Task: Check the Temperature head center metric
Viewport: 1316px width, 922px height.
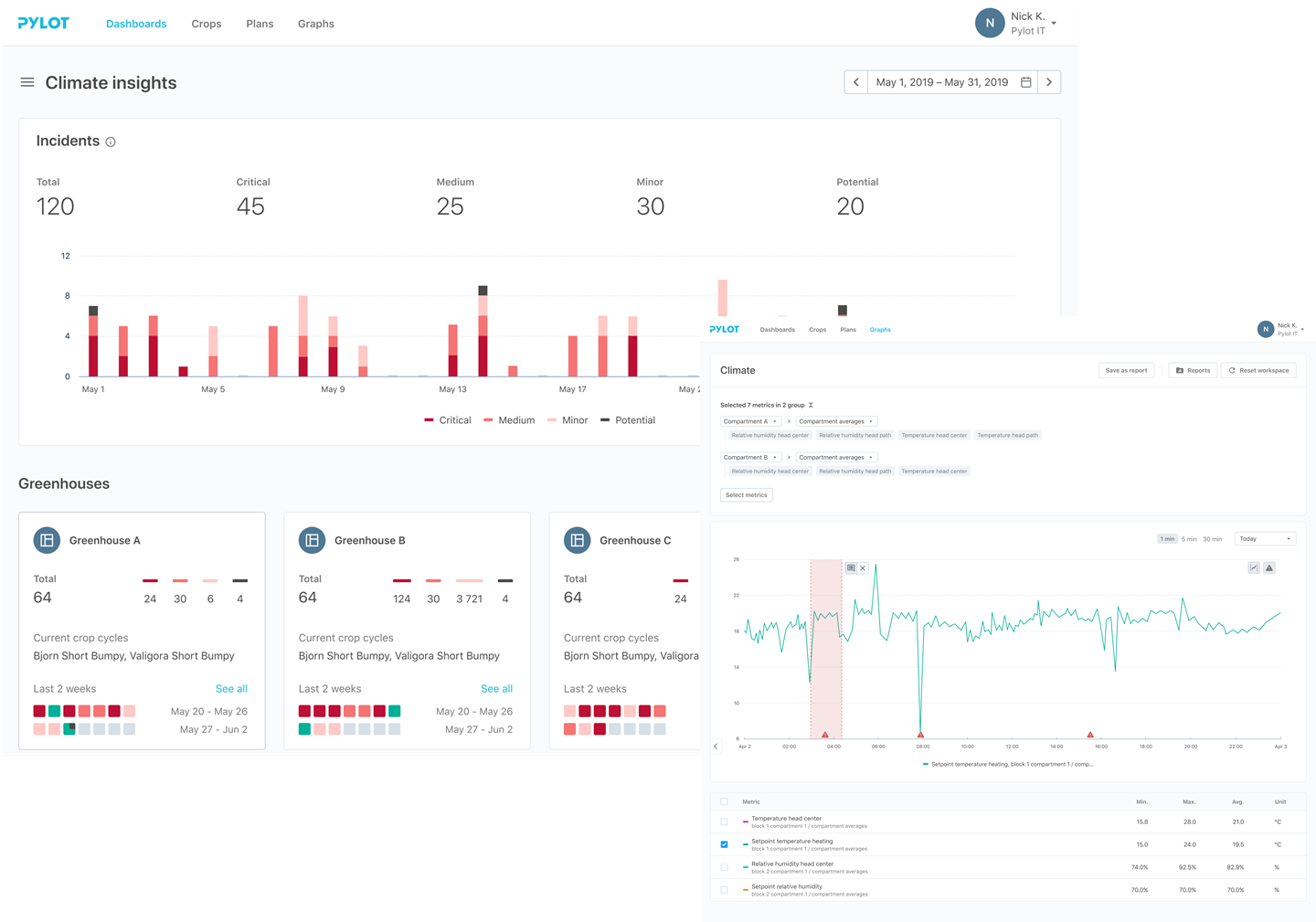Action: 725,821
